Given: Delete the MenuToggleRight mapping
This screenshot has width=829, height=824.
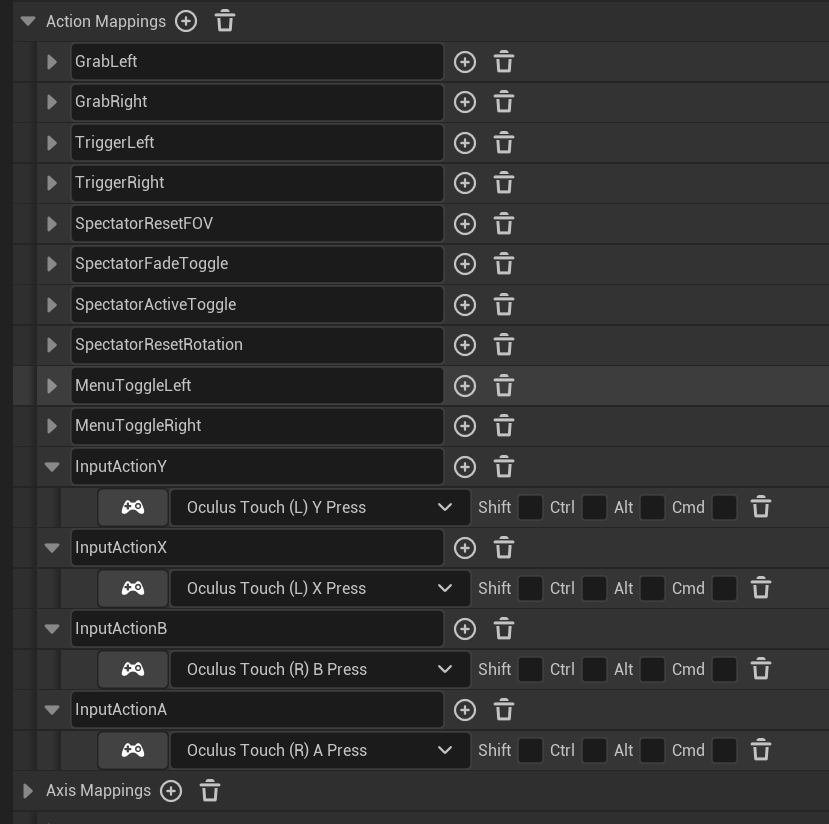Looking at the screenshot, I should pyautogui.click(x=504, y=426).
